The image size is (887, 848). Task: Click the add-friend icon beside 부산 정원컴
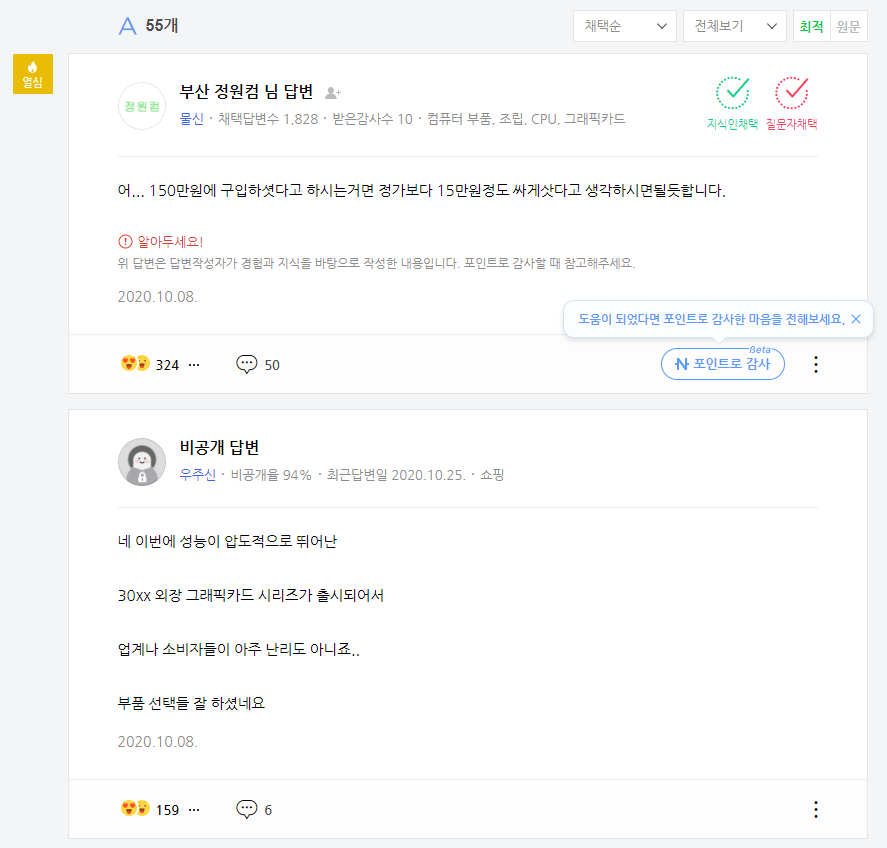pyautogui.click(x=333, y=92)
